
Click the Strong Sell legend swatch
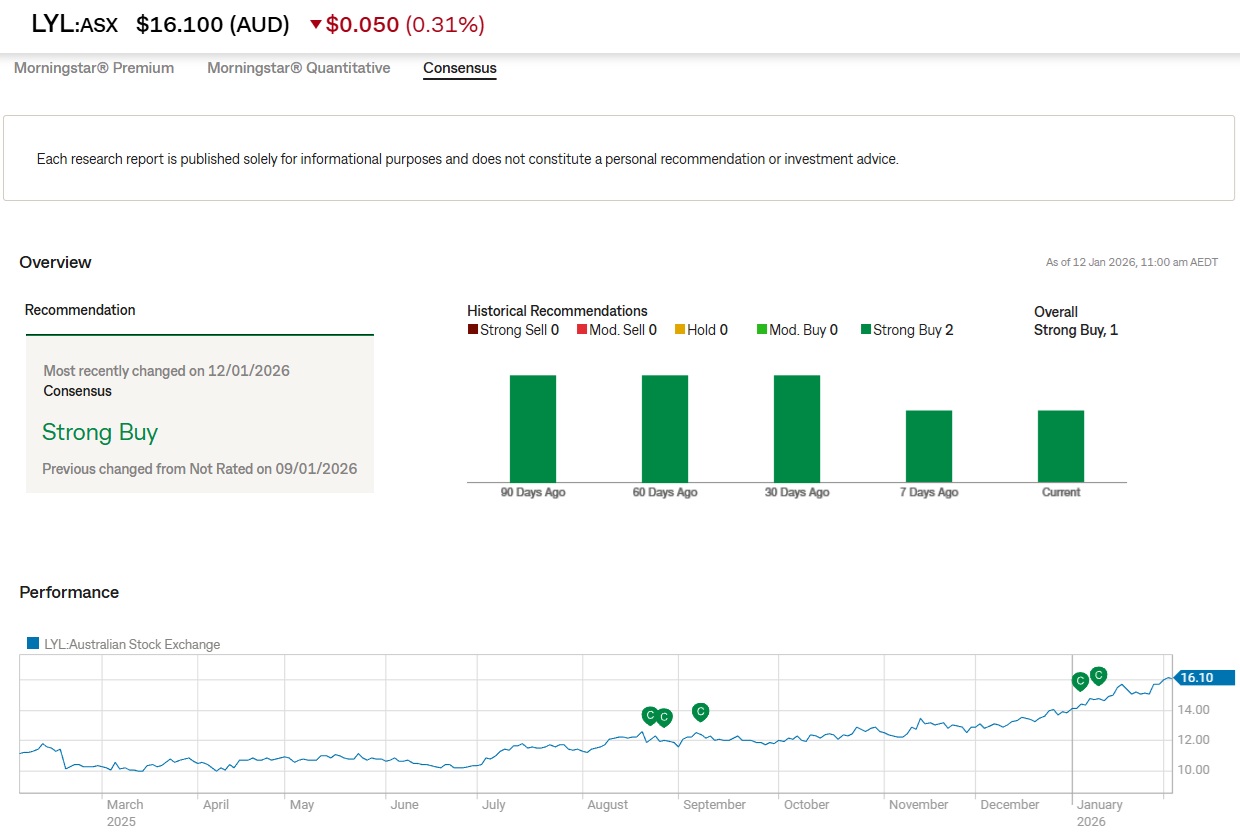click(473, 330)
